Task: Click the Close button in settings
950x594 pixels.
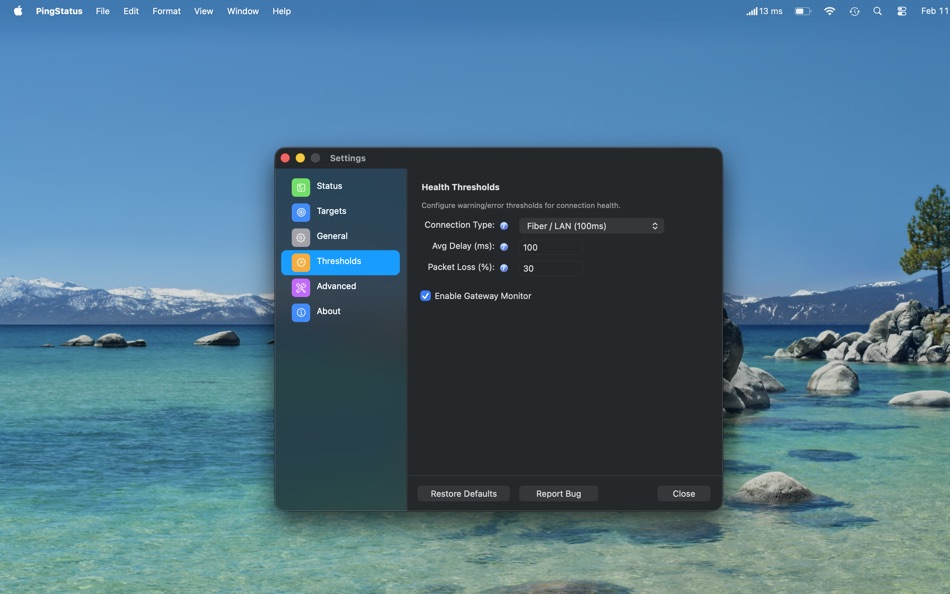Action: (683, 493)
